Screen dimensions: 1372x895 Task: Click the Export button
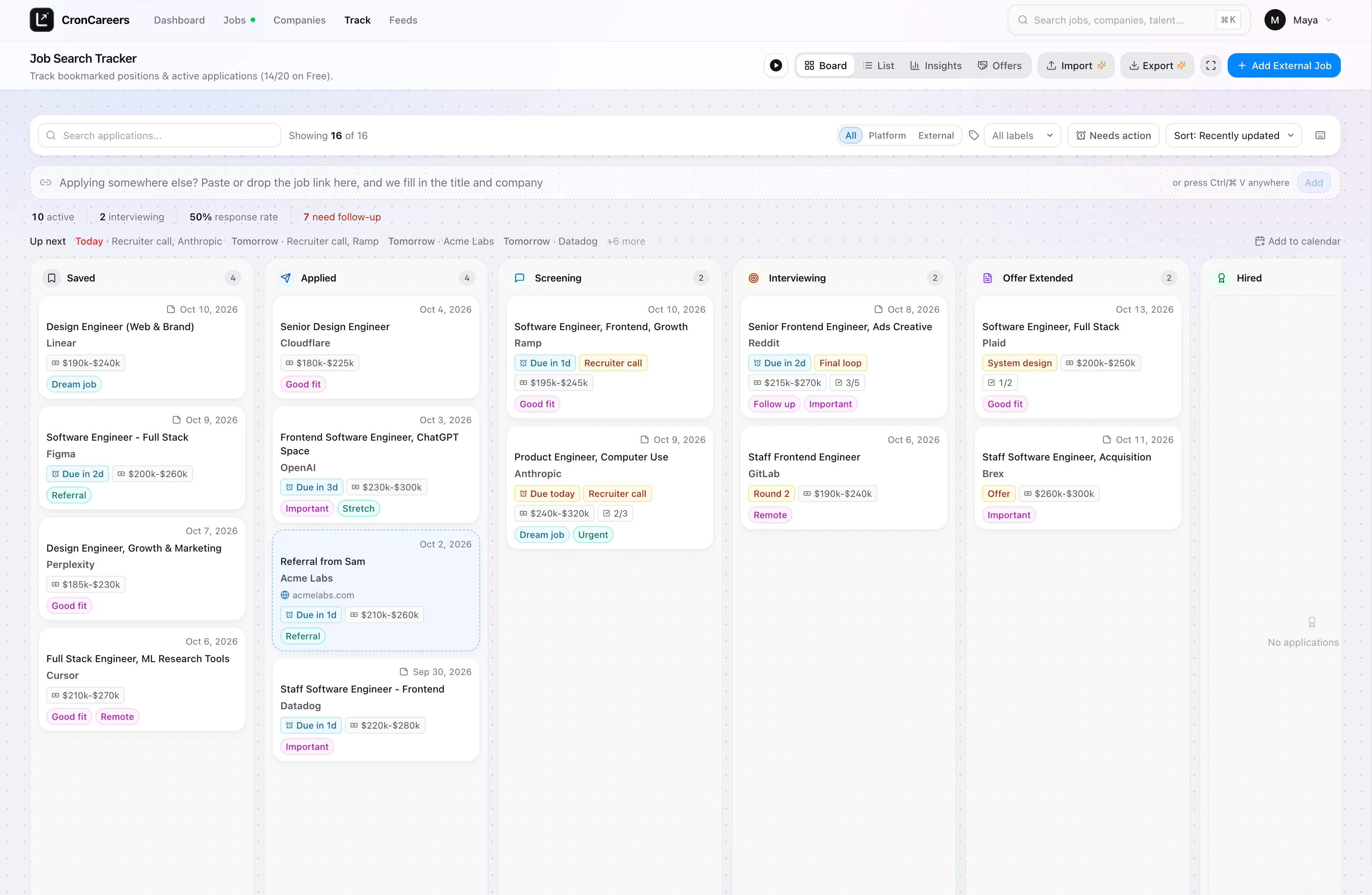click(1157, 66)
